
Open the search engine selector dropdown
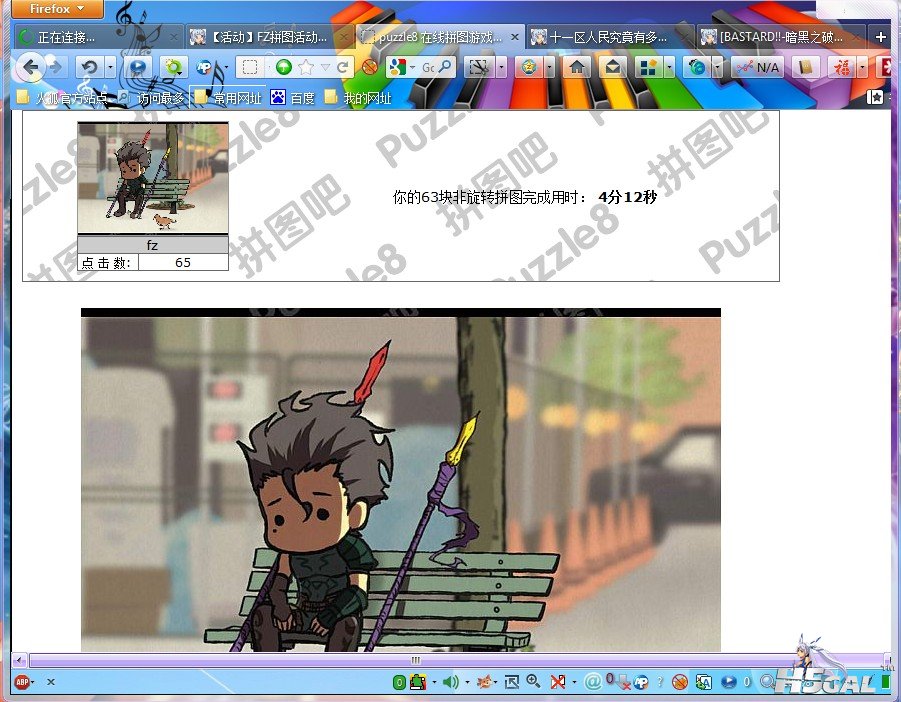click(x=411, y=67)
